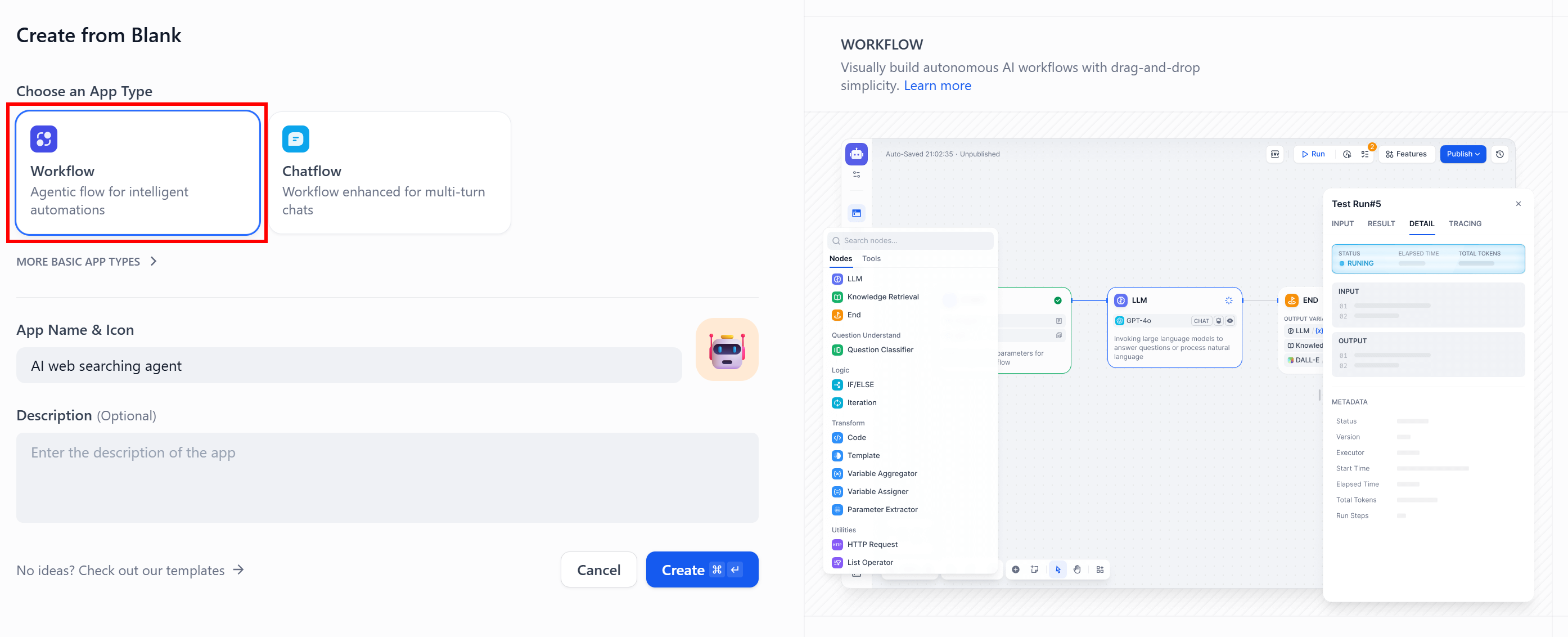Click the blue Chatflow type icon
This screenshot has height=637, width=1568.
(296, 139)
